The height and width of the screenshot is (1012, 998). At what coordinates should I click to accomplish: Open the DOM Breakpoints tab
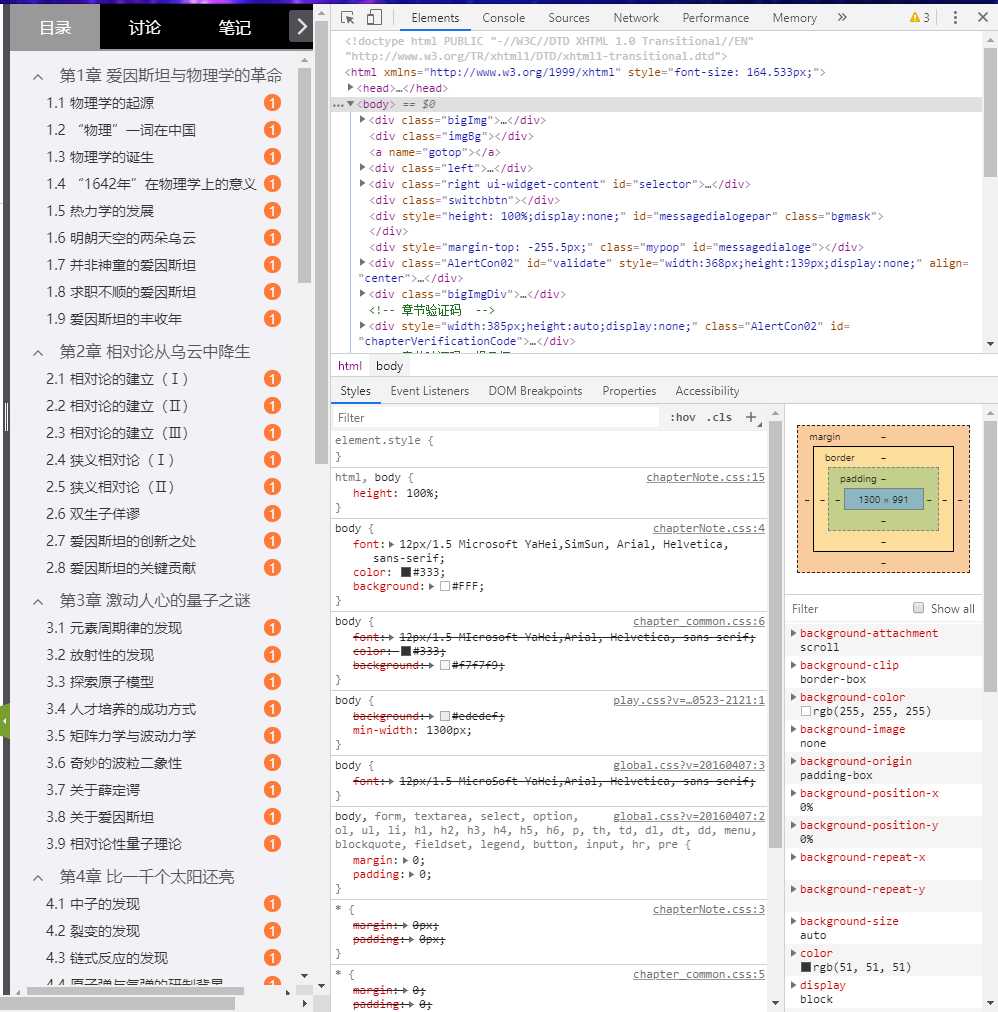point(535,390)
